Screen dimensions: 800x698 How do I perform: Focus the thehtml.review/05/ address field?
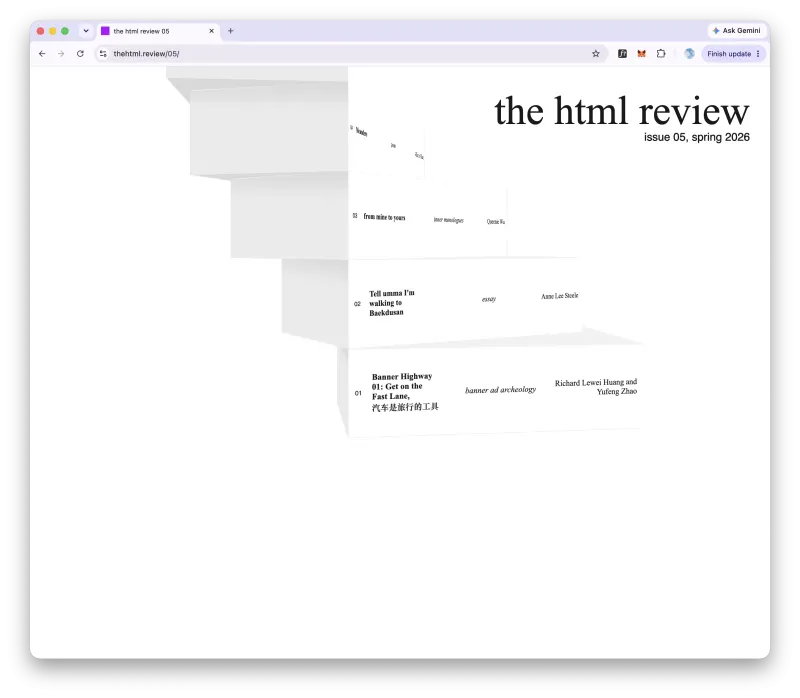(349, 54)
